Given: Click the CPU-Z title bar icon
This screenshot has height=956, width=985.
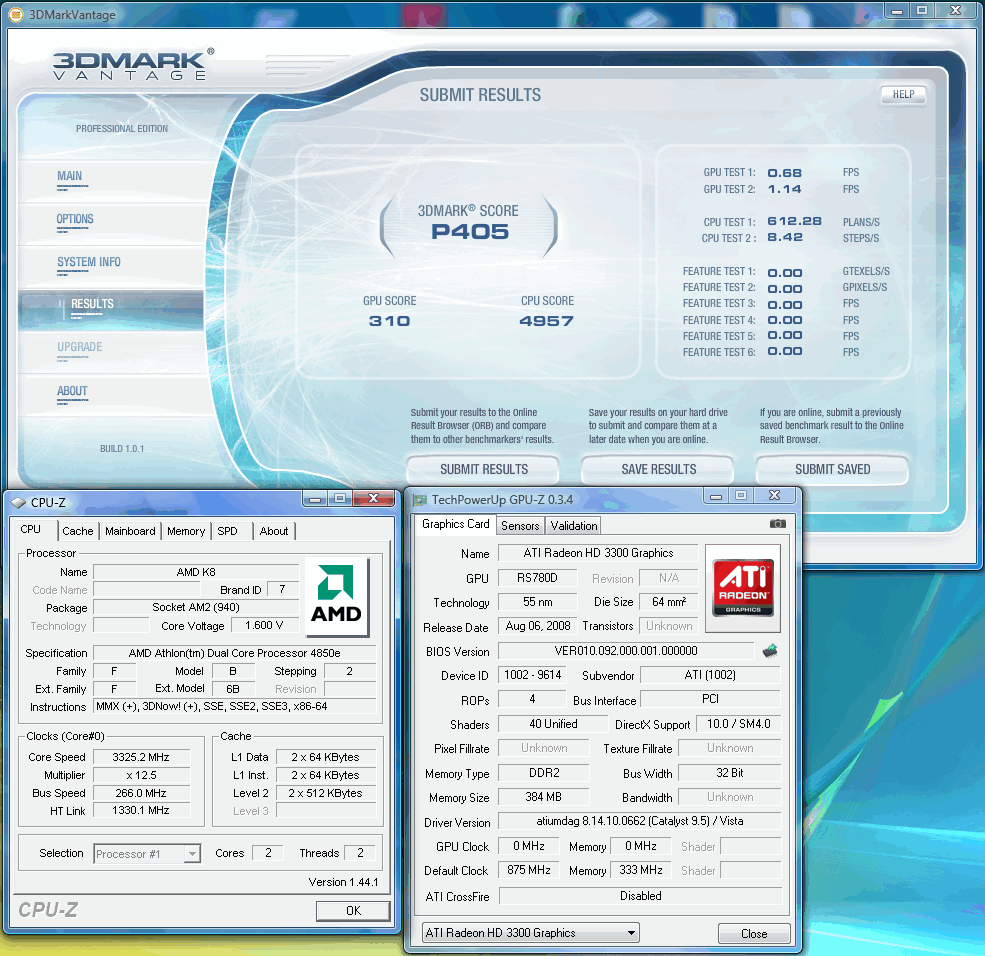Looking at the screenshot, I should tap(18, 502).
